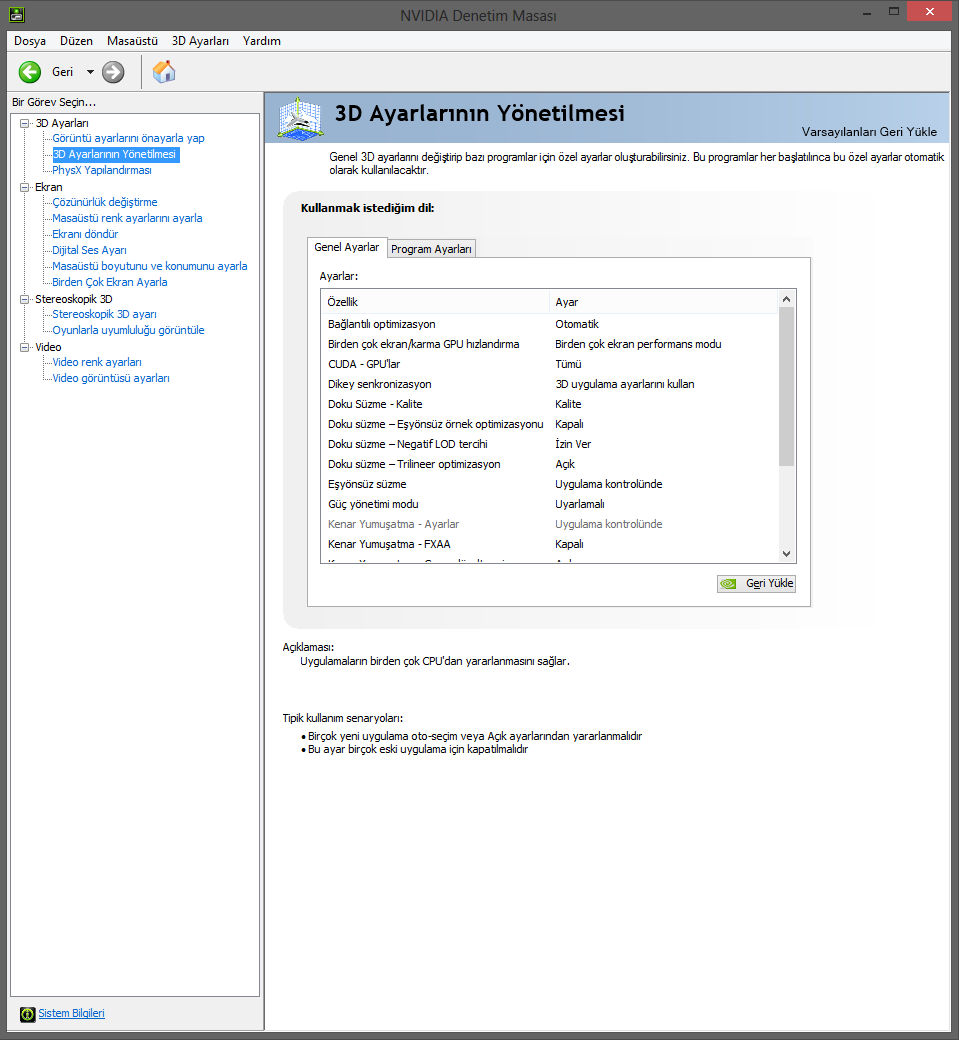Screen dimensions: 959x1040
Task: Go back with the green arrow
Action: tap(30, 72)
